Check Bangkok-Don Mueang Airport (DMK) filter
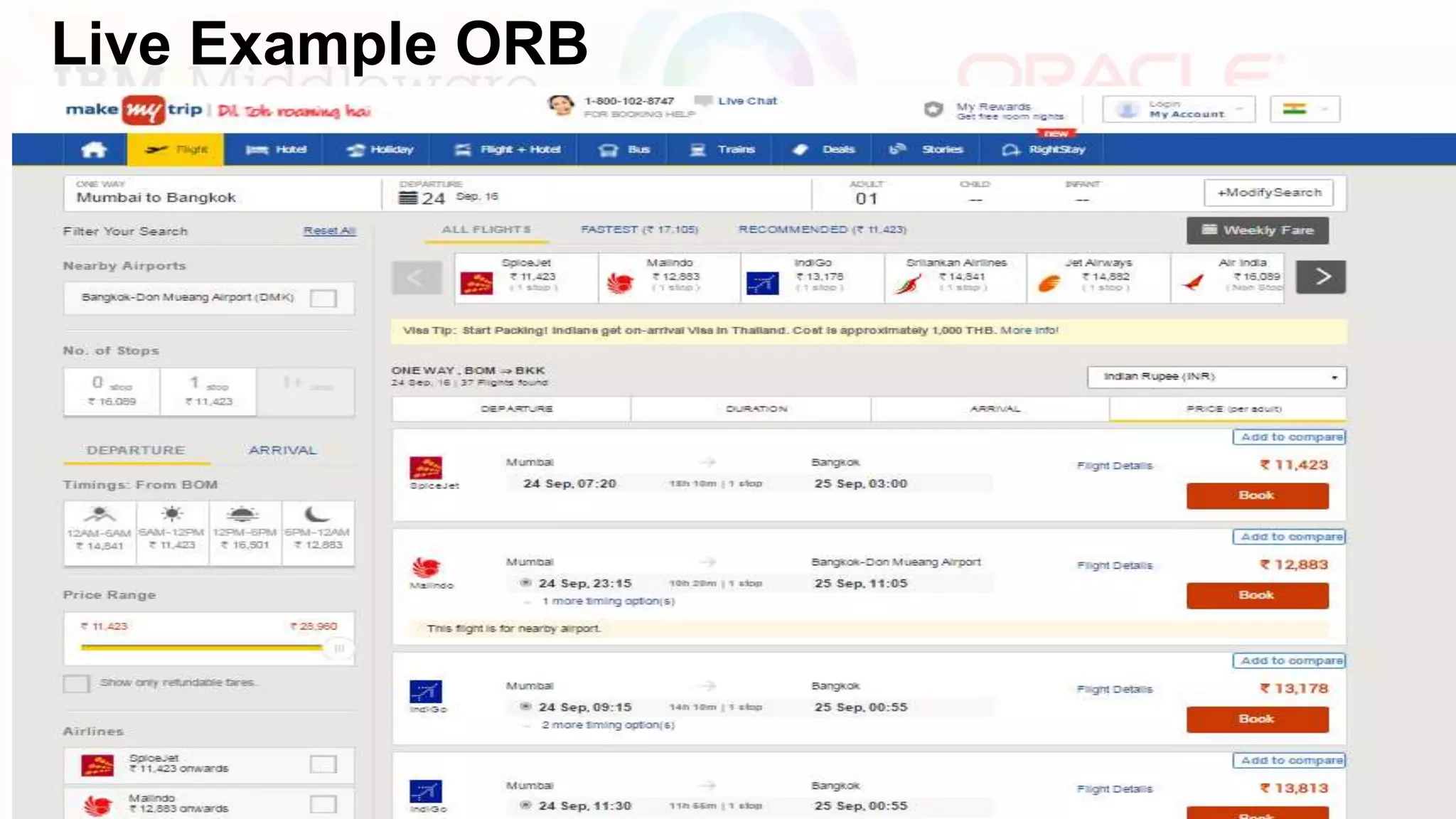 (323, 298)
